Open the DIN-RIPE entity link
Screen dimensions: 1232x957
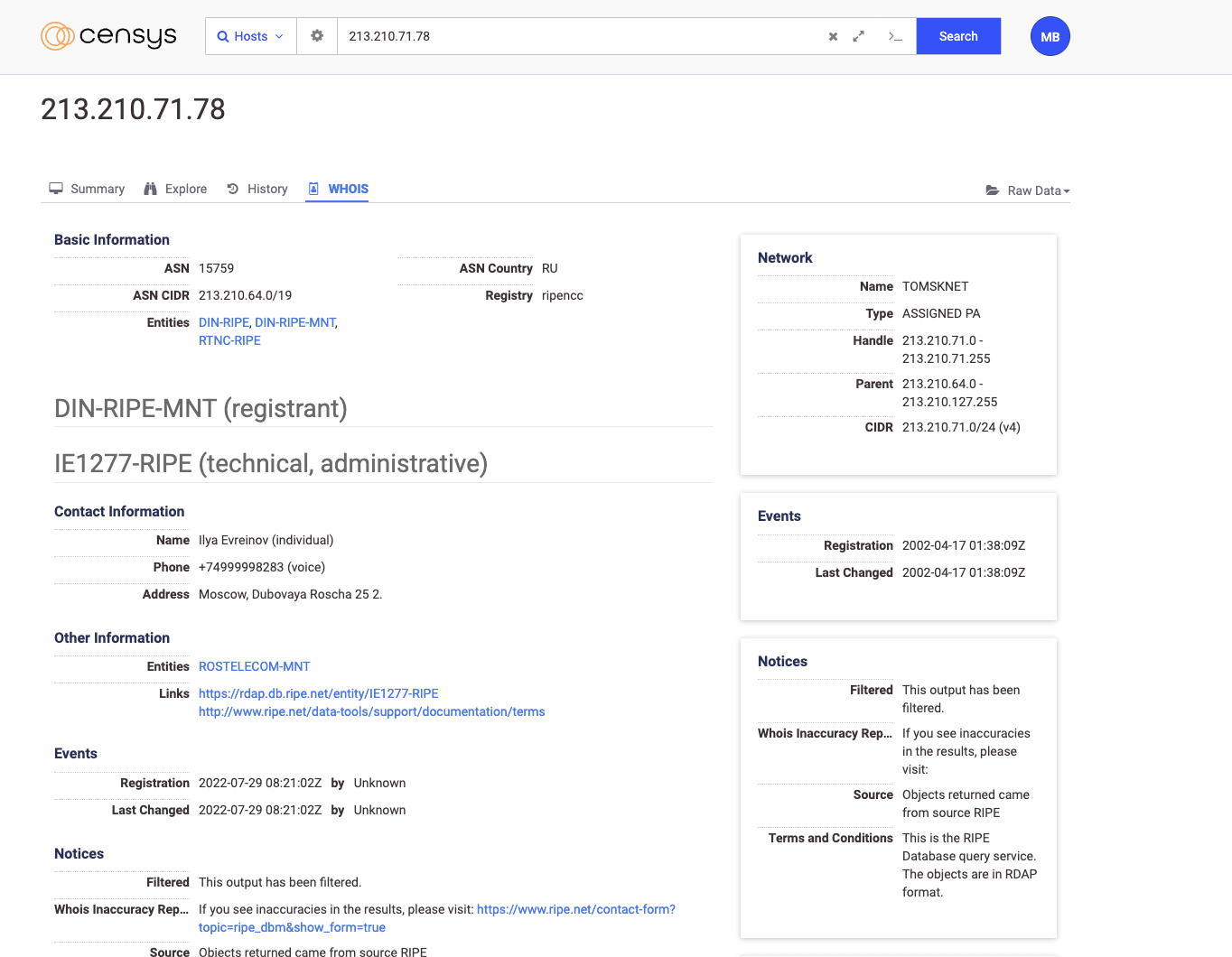pyautogui.click(x=223, y=321)
